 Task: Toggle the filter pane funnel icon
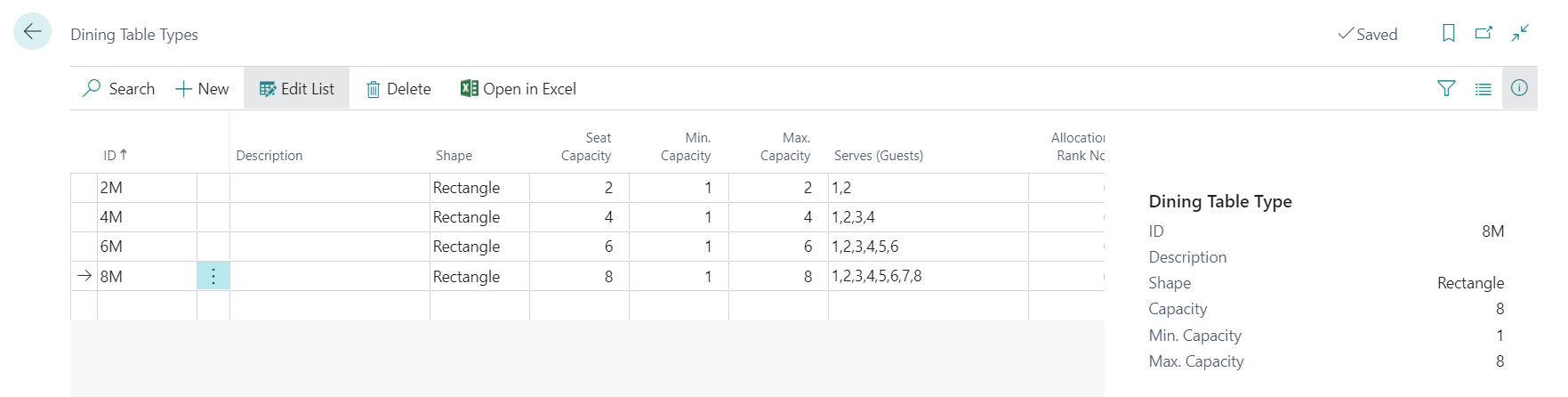tap(1446, 88)
